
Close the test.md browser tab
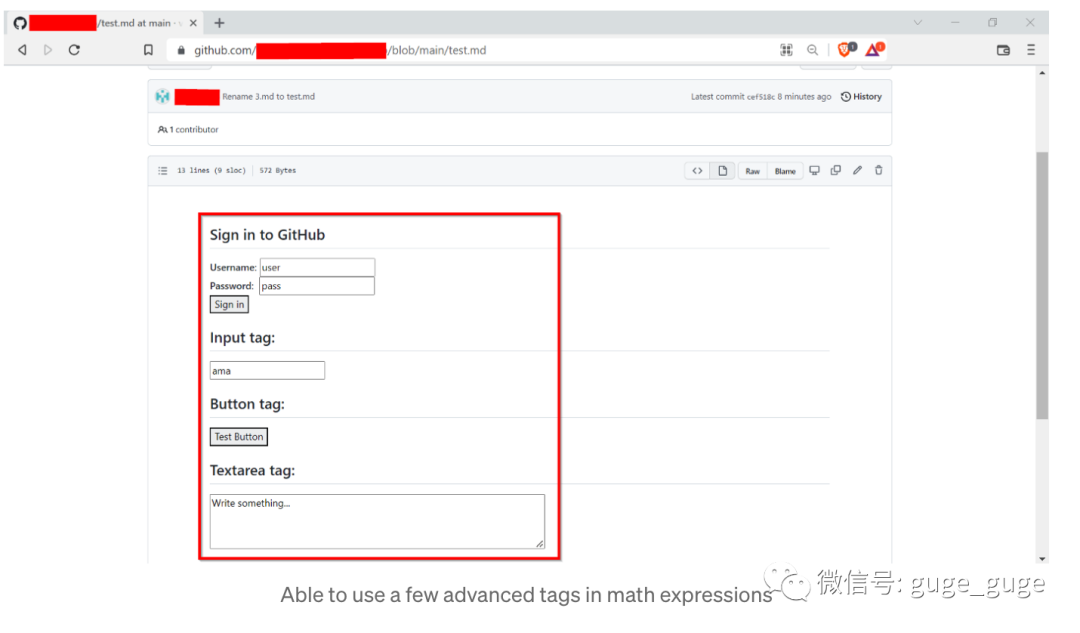click(x=193, y=23)
